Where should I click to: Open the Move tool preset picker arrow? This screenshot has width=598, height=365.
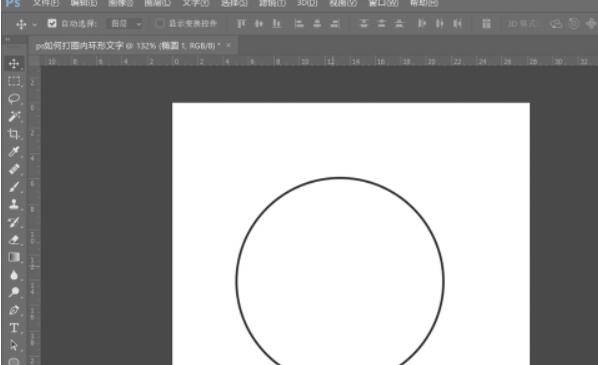[35, 24]
